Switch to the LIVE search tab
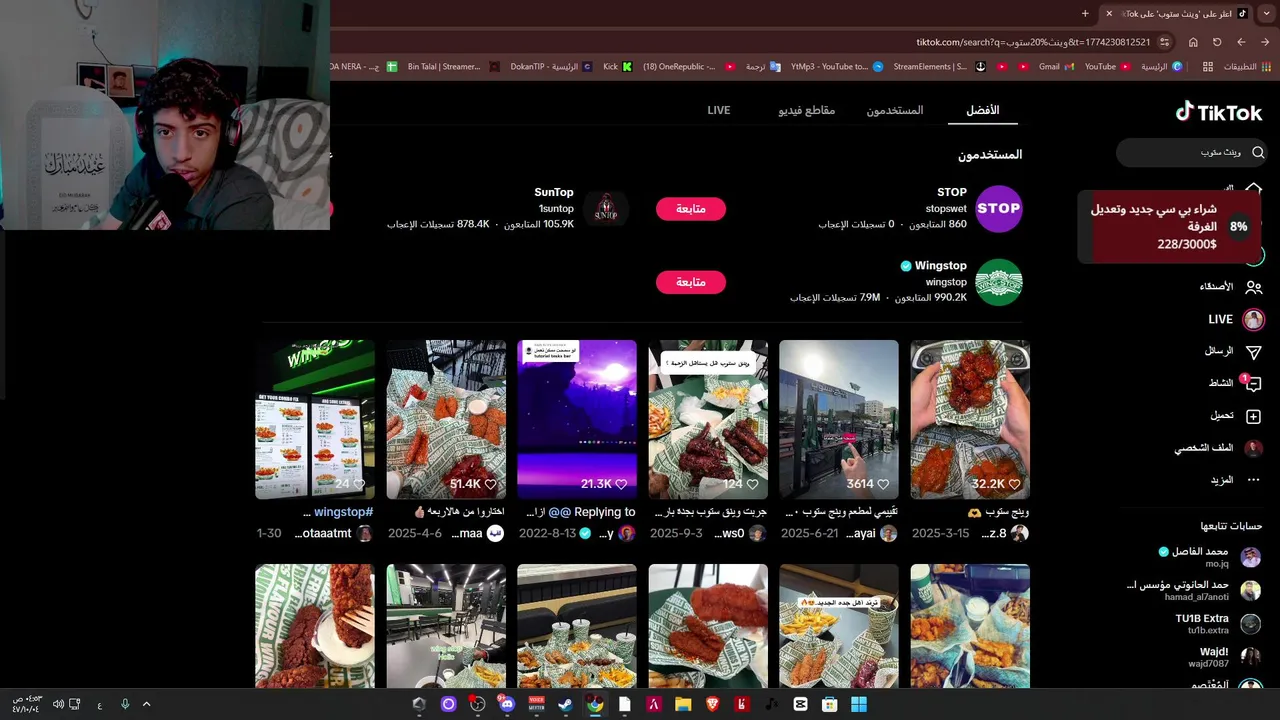This screenshot has width=1280, height=720. pos(719,110)
